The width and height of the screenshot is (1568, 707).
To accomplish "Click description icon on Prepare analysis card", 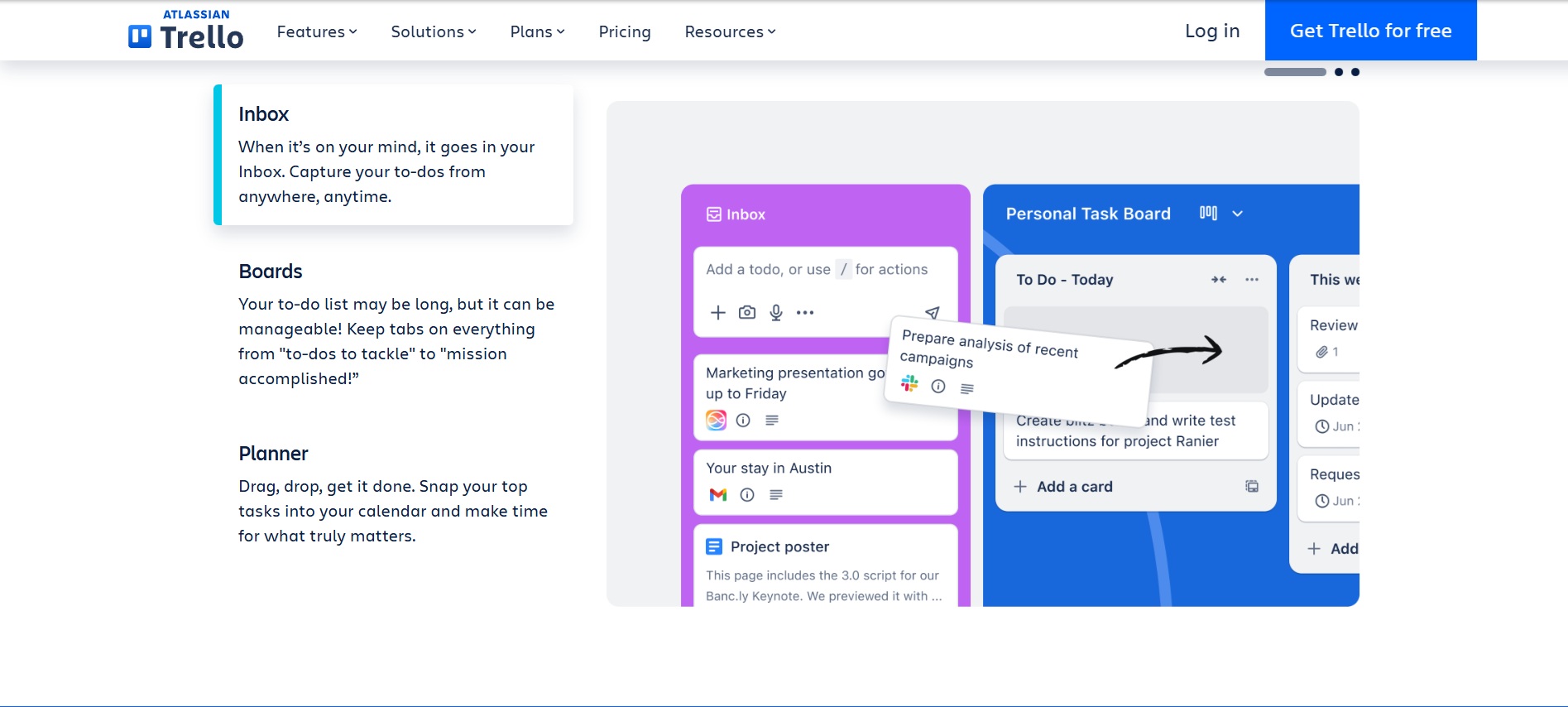I will (967, 388).
